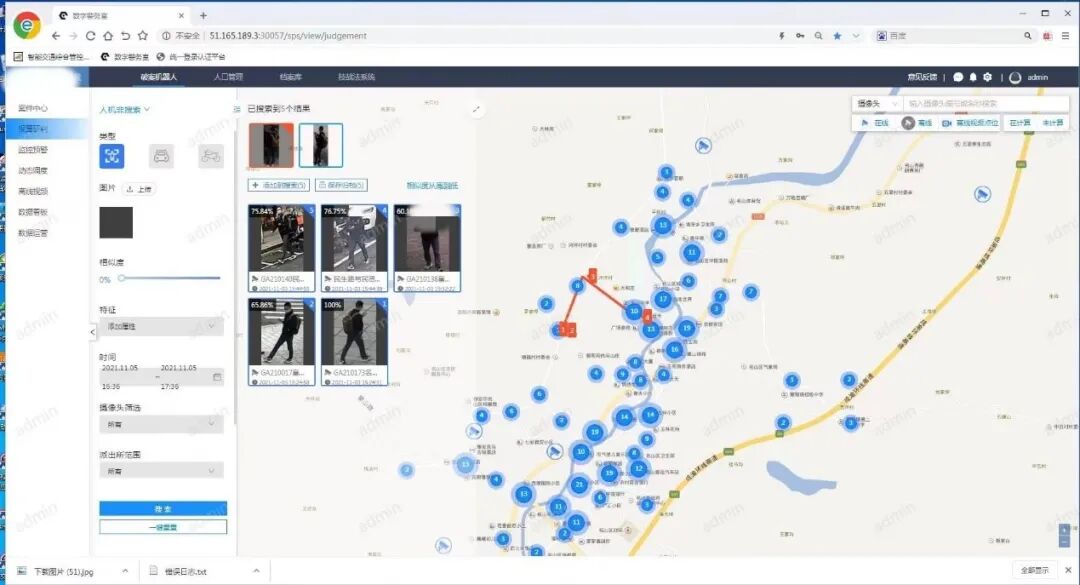
Task: Click the bookmark star outline icon
Action: pyautogui.click(x=143, y=36)
